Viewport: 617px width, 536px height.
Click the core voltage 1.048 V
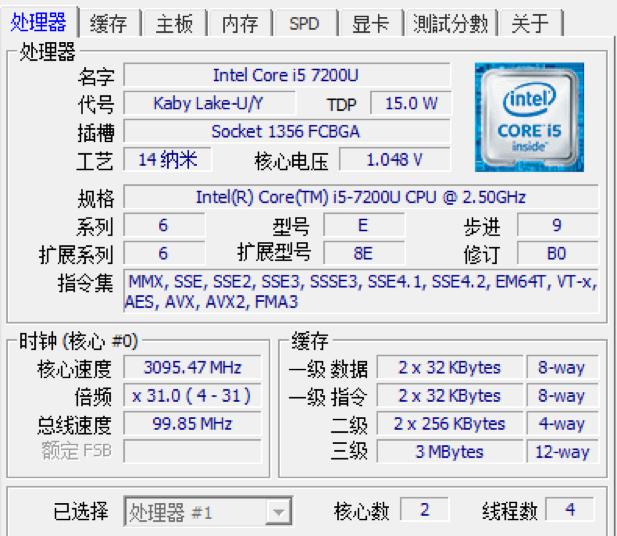pos(395,159)
